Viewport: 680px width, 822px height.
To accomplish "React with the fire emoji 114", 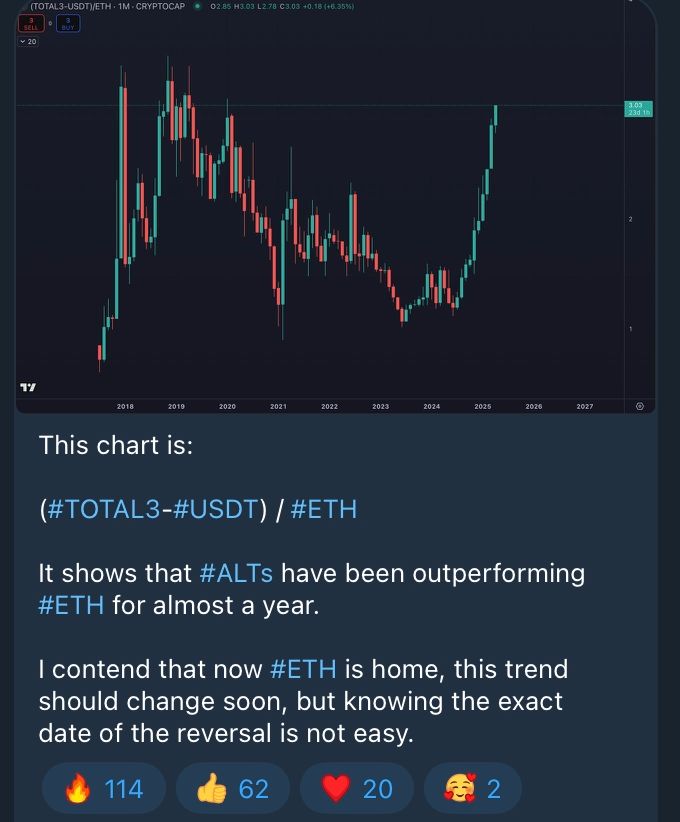I will click(104, 788).
